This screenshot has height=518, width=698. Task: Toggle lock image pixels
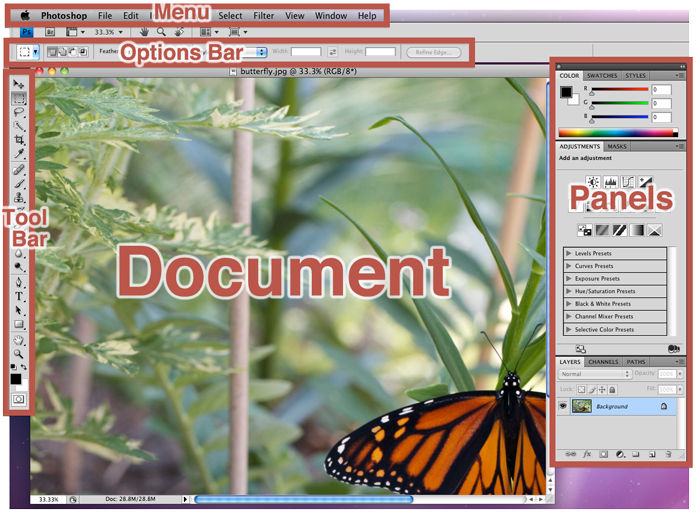(592, 390)
